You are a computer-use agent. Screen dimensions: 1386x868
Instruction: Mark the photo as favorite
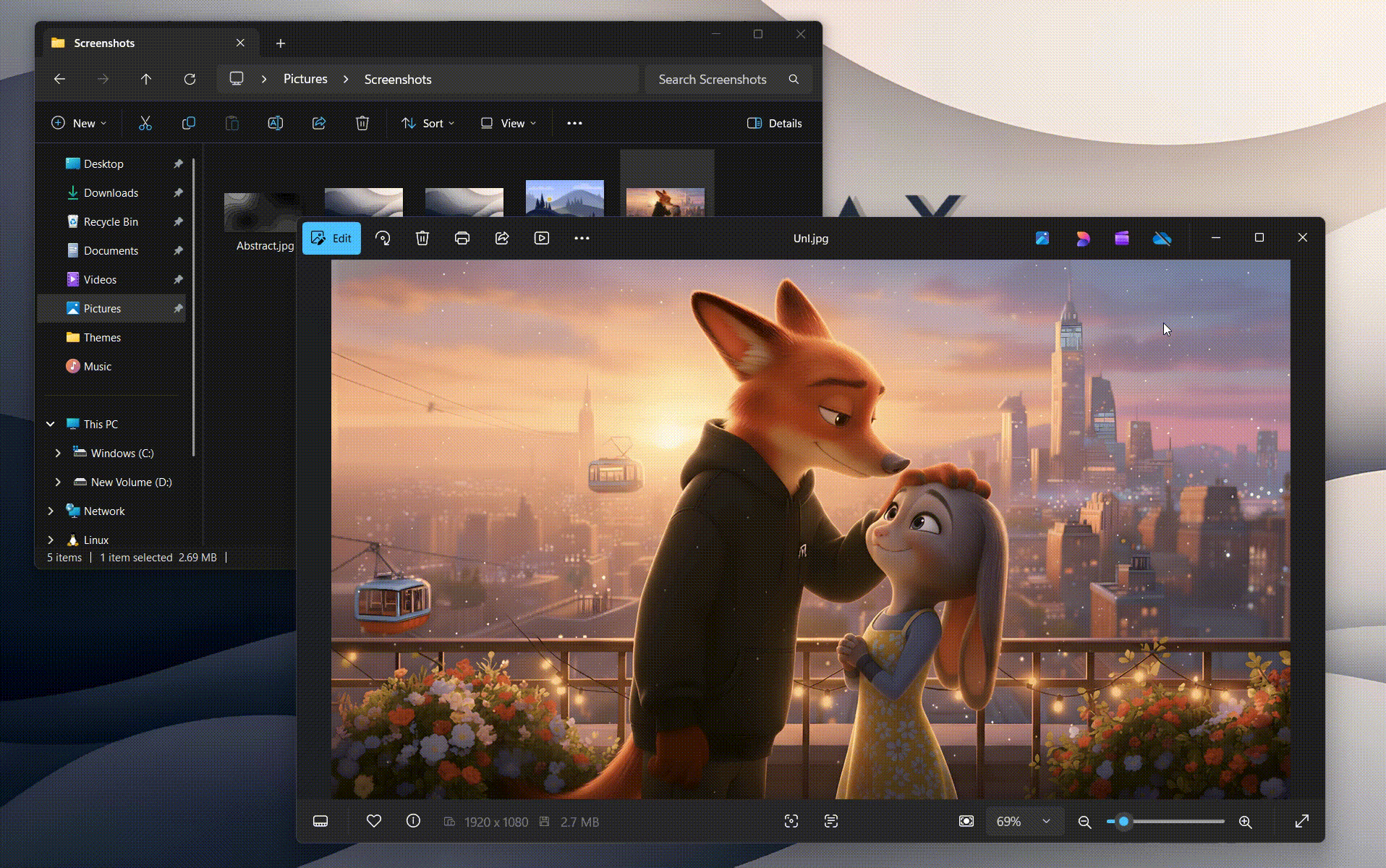(374, 821)
